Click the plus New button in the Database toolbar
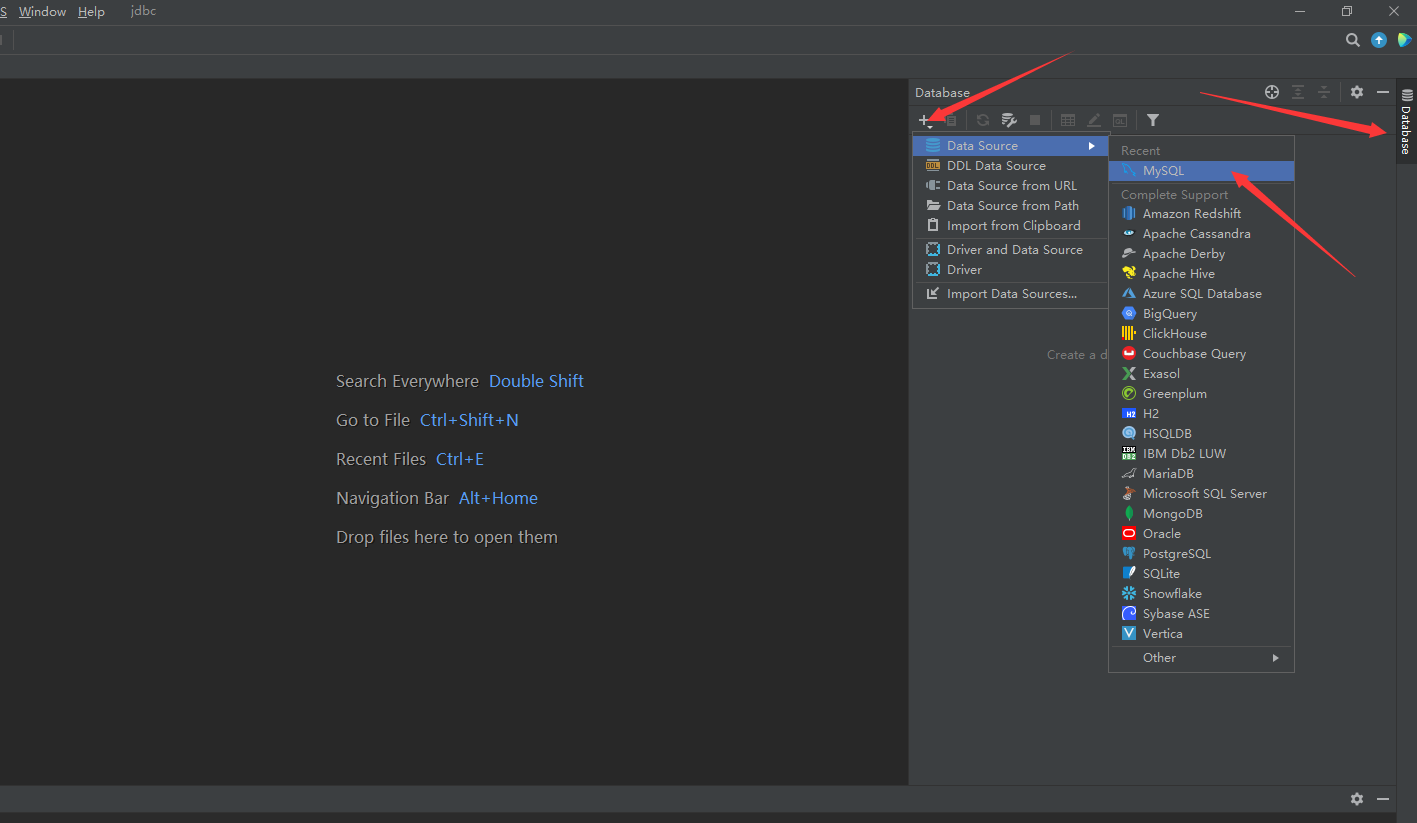The image size is (1417, 823). click(925, 120)
